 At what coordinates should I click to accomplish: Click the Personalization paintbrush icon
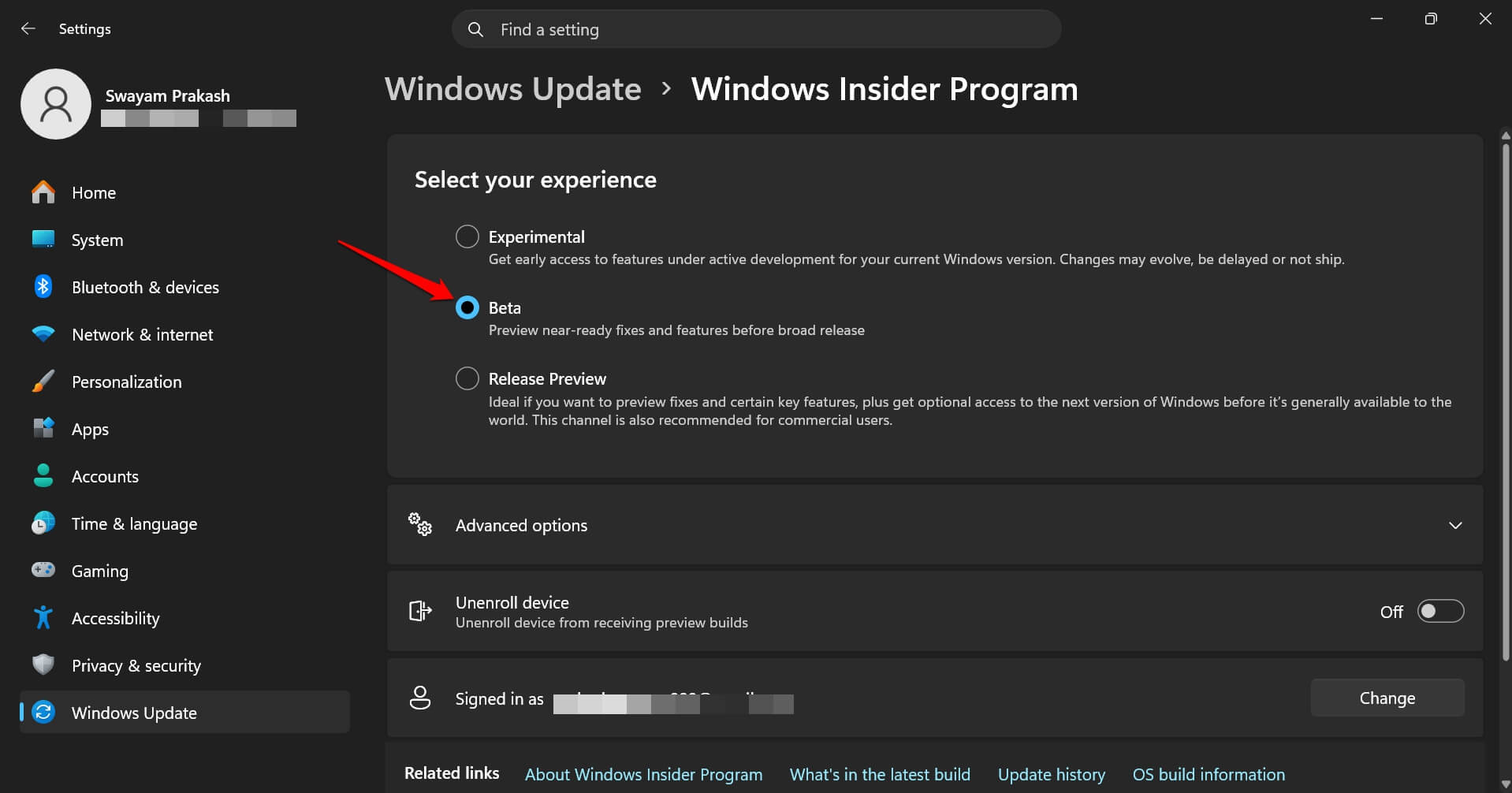(43, 382)
